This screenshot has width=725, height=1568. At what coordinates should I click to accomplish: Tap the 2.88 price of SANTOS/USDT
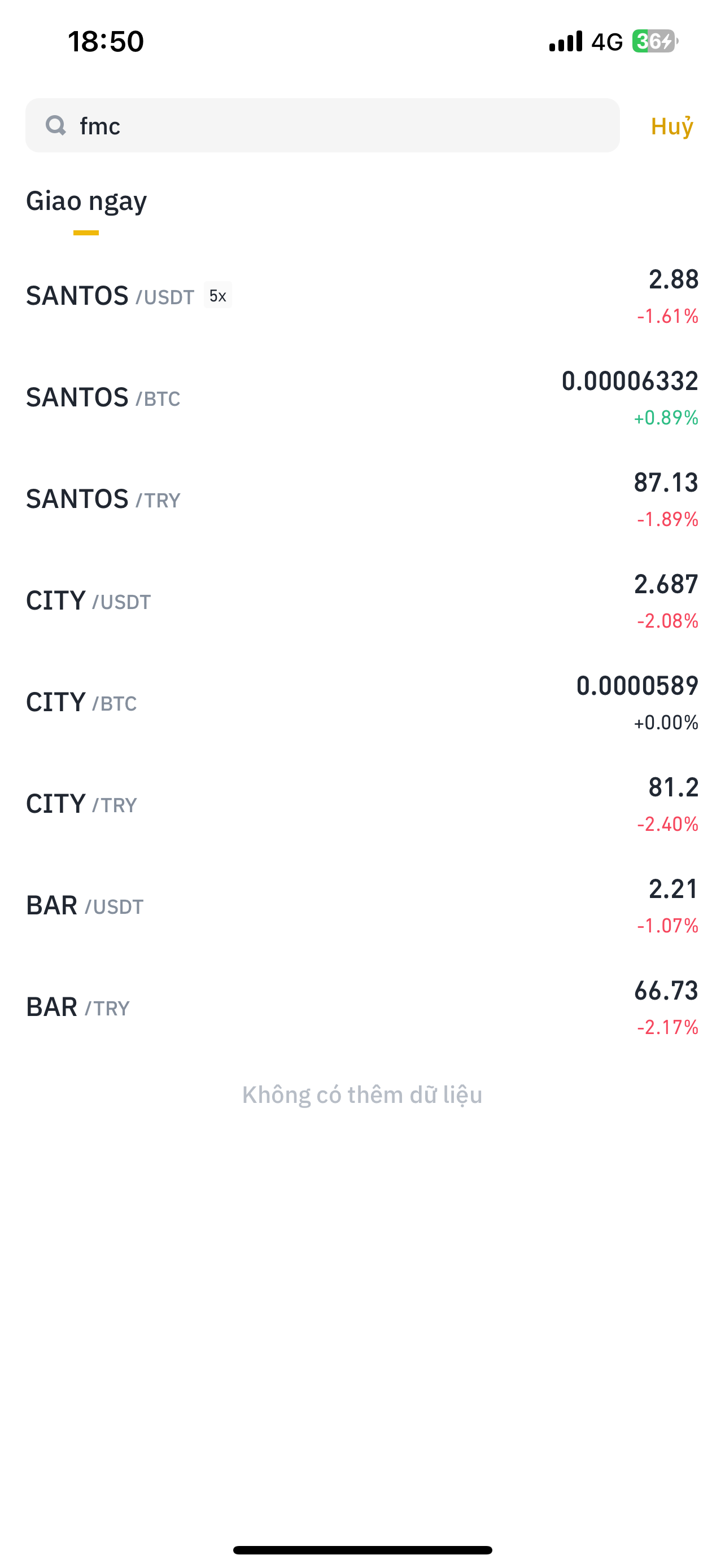673,279
